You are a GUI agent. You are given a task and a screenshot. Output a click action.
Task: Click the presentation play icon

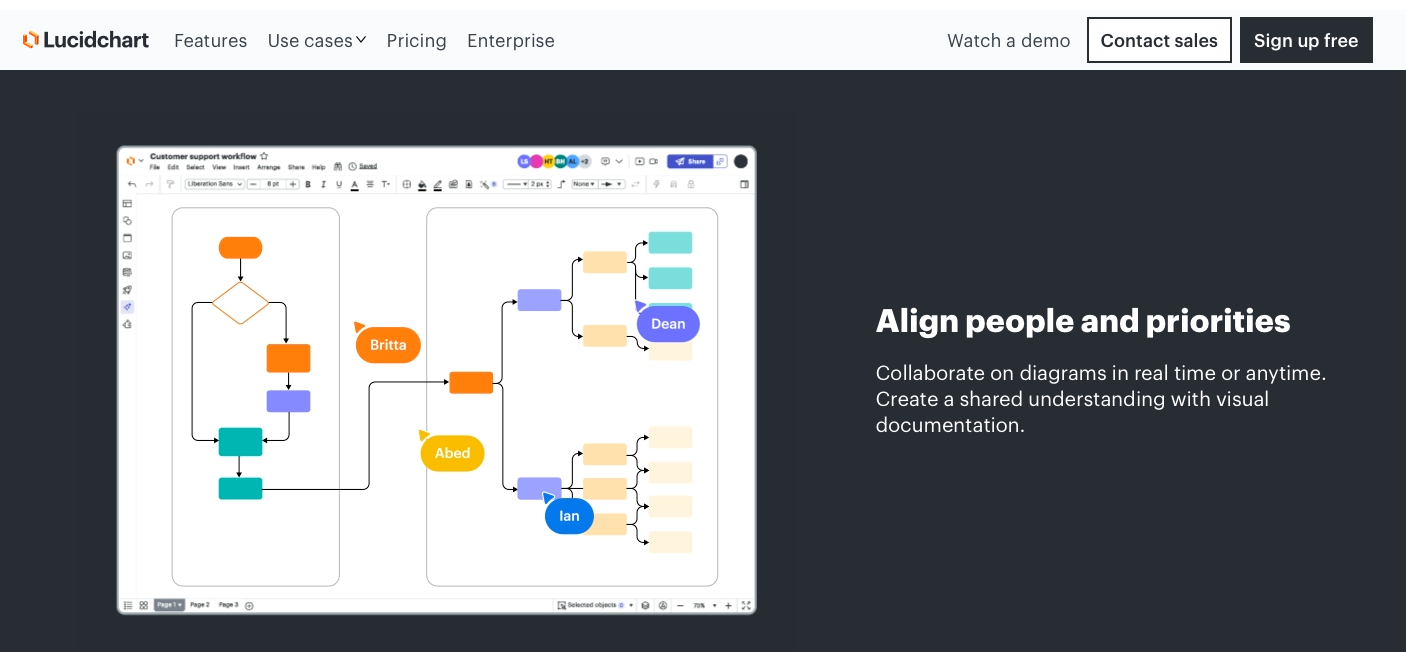click(x=639, y=161)
